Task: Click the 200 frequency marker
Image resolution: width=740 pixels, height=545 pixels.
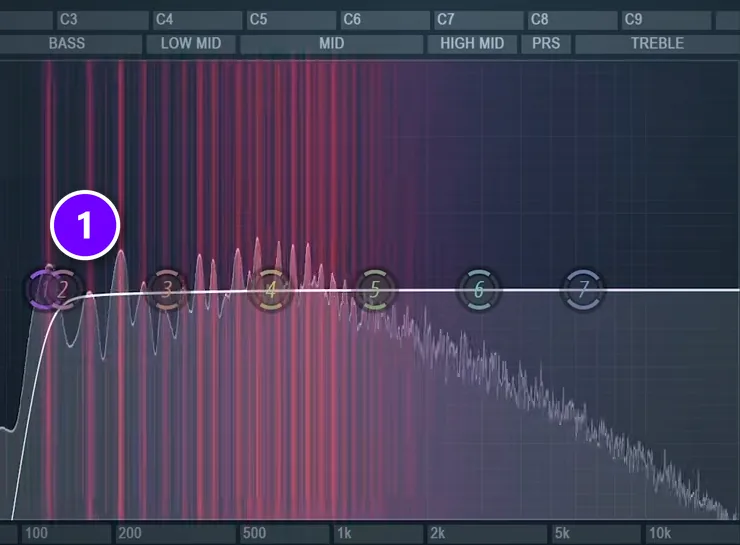Action: pyautogui.click(x=130, y=533)
